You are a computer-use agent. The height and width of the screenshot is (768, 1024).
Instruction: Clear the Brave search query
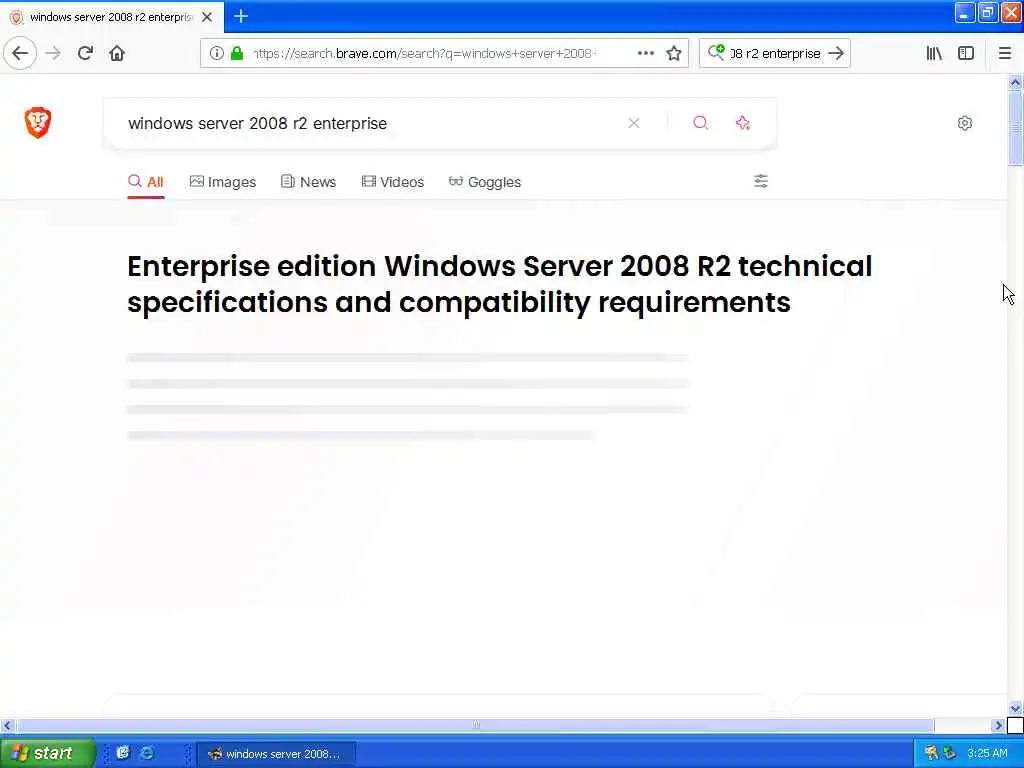633,123
